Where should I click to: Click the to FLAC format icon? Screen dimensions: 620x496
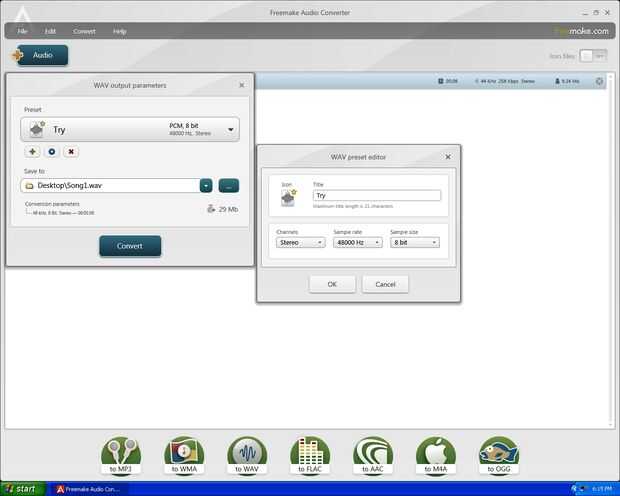coord(310,455)
